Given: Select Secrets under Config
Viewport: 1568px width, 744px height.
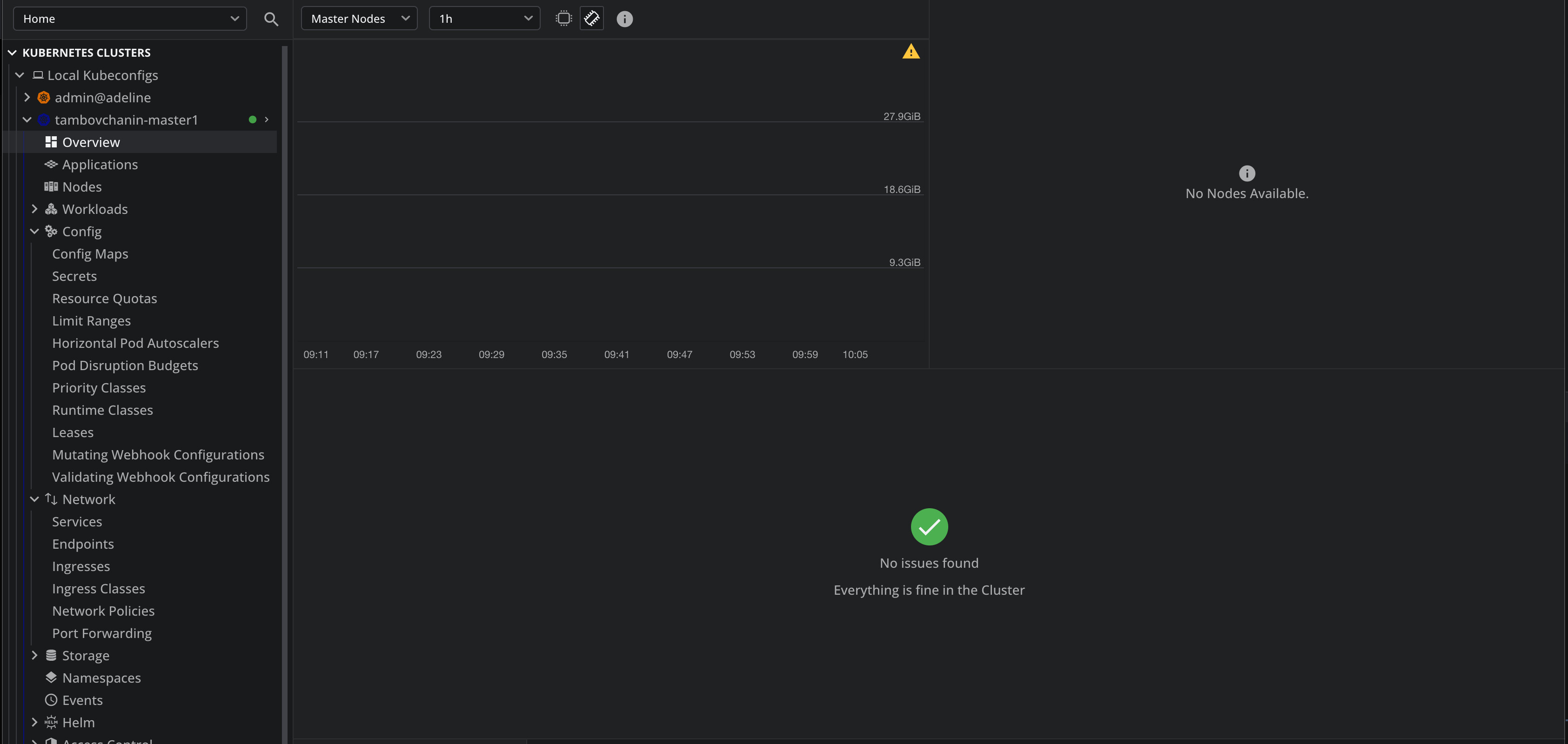Looking at the screenshot, I should pyautogui.click(x=74, y=276).
